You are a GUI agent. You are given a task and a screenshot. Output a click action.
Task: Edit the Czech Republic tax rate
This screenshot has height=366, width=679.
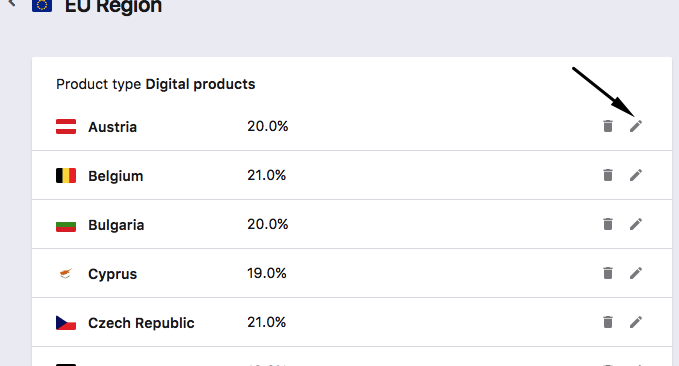pyautogui.click(x=636, y=322)
